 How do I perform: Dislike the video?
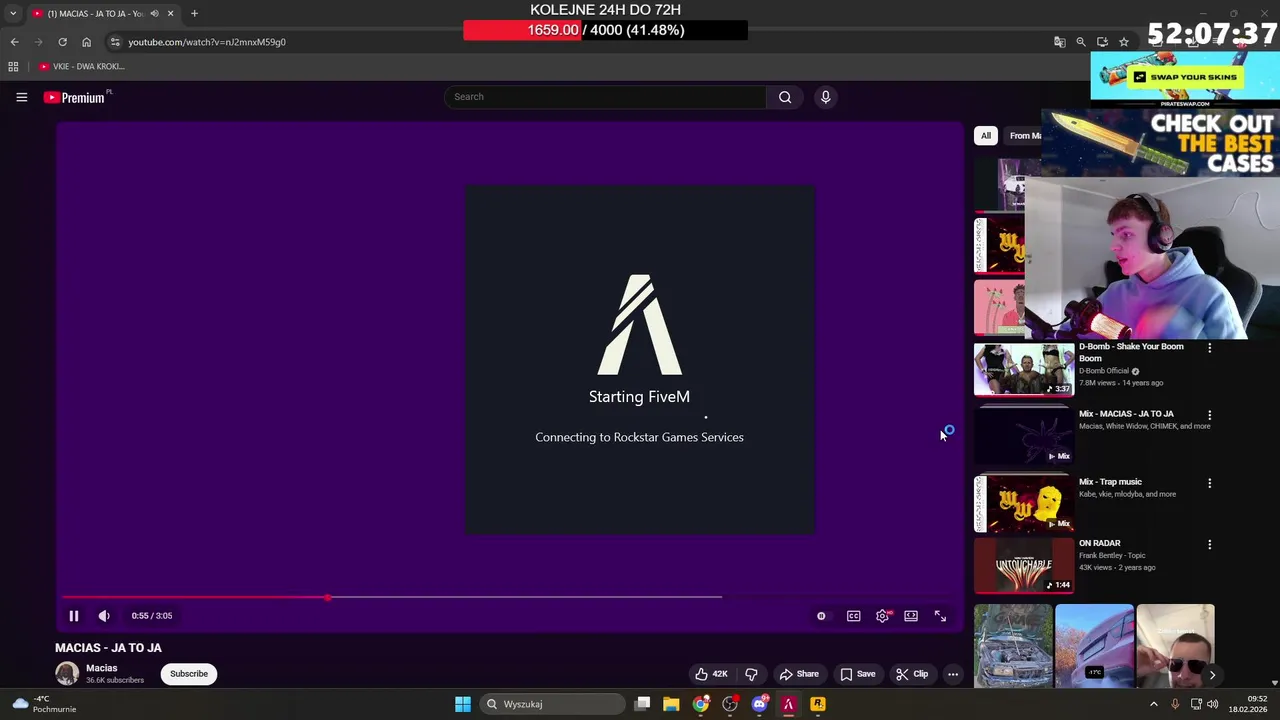(x=751, y=674)
